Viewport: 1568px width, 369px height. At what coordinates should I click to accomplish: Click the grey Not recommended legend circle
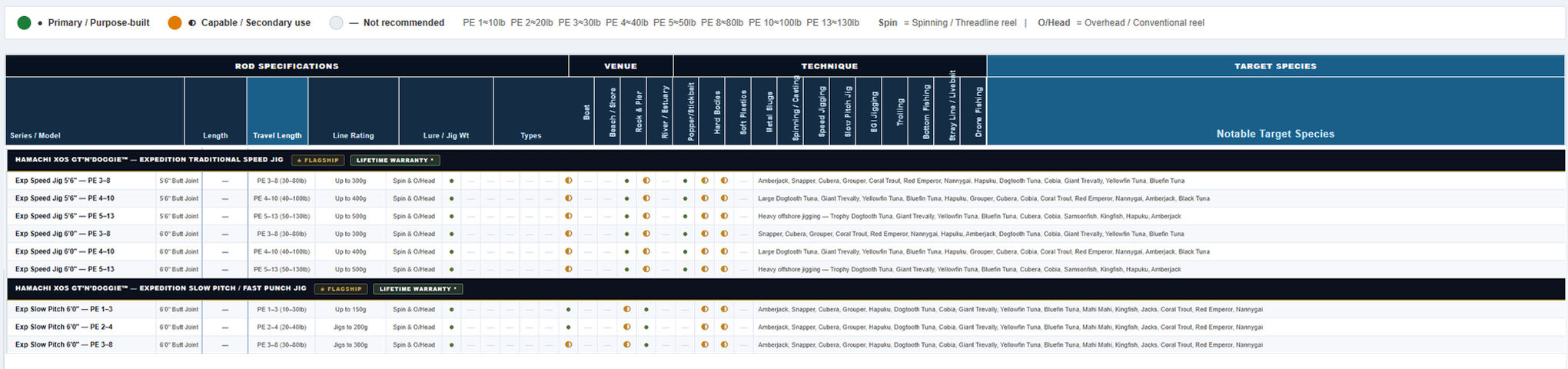pos(336,23)
